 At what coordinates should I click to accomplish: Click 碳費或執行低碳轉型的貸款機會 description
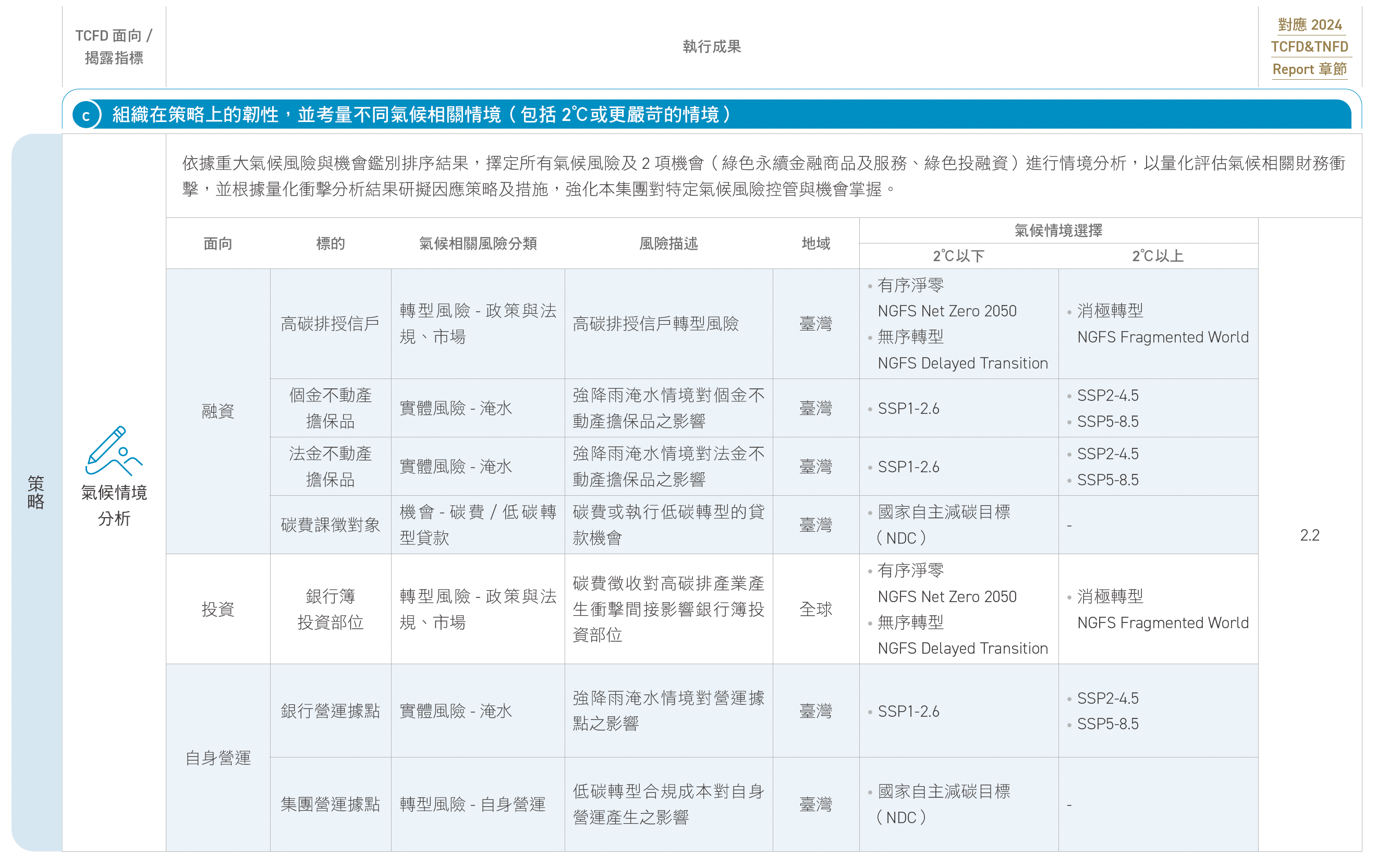pyautogui.click(x=668, y=525)
